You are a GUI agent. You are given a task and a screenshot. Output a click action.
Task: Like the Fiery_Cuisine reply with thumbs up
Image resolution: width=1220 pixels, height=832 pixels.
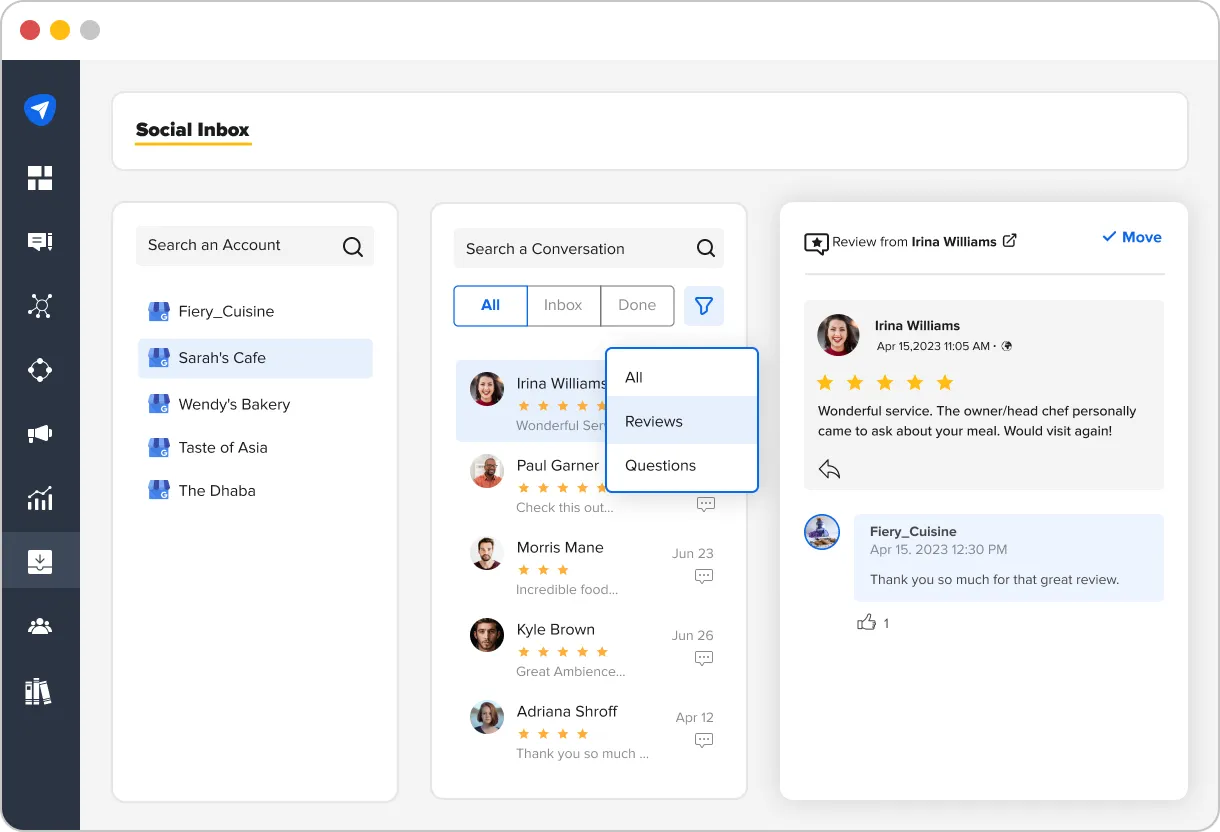click(x=866, y=622)
